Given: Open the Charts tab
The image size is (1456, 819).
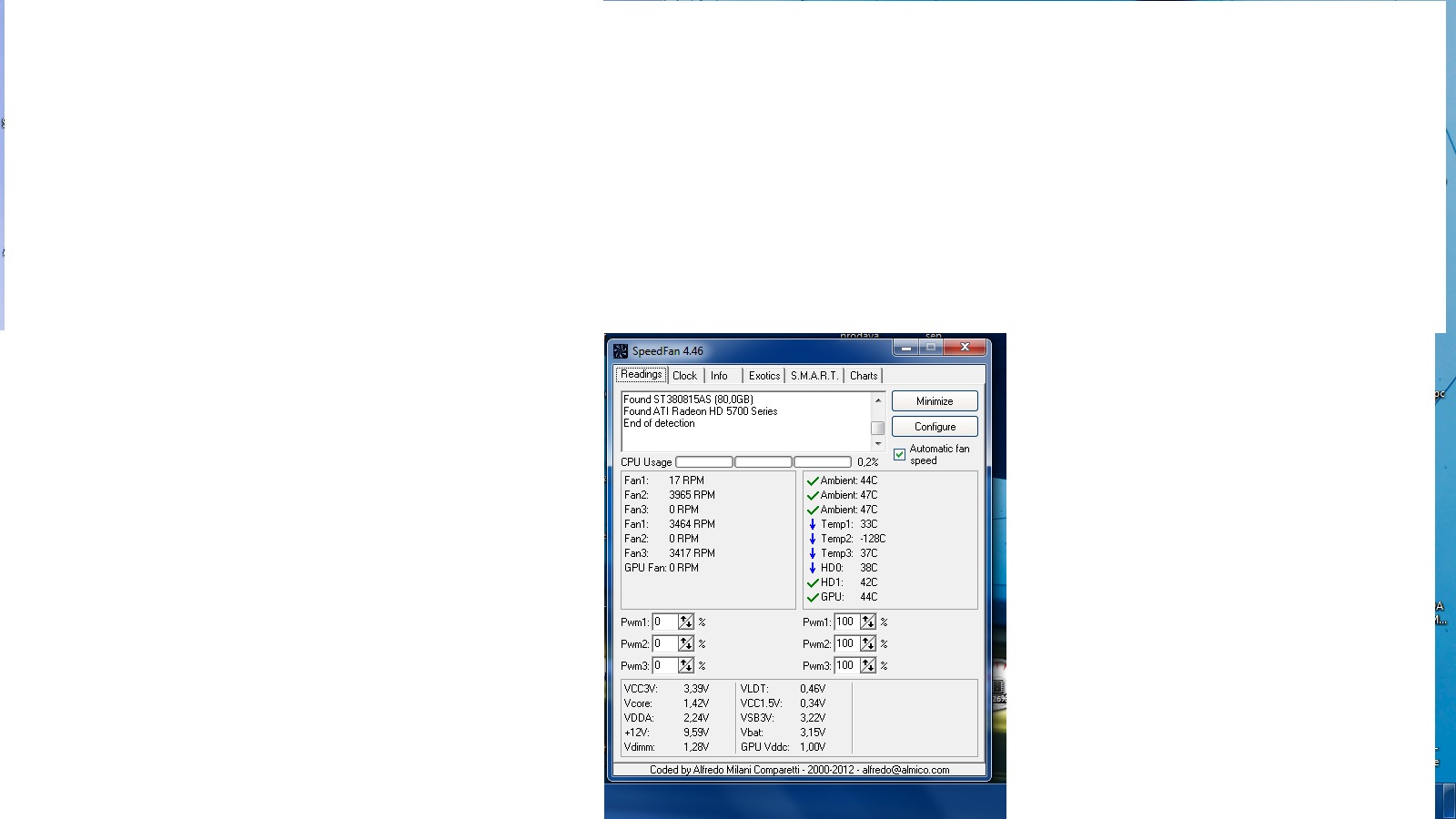Looking at the screenshot, I should [x=864, y=376].
